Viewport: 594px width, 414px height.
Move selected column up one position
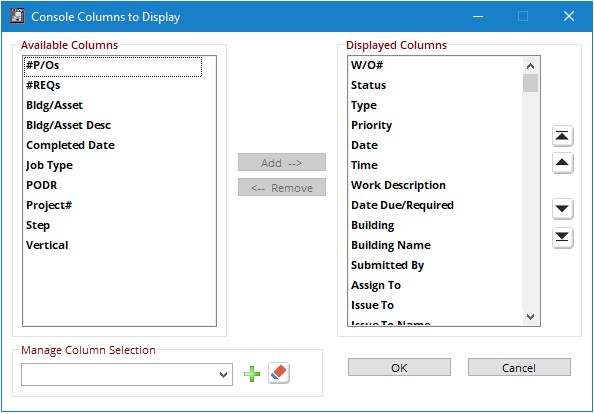(562, 163)
